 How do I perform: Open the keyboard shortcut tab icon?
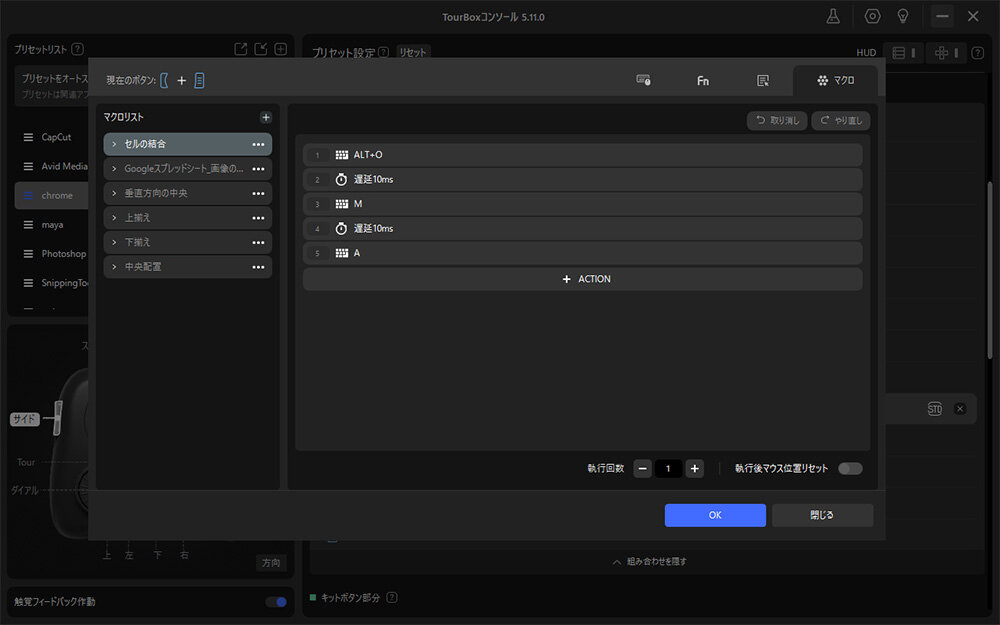[644, 81]
